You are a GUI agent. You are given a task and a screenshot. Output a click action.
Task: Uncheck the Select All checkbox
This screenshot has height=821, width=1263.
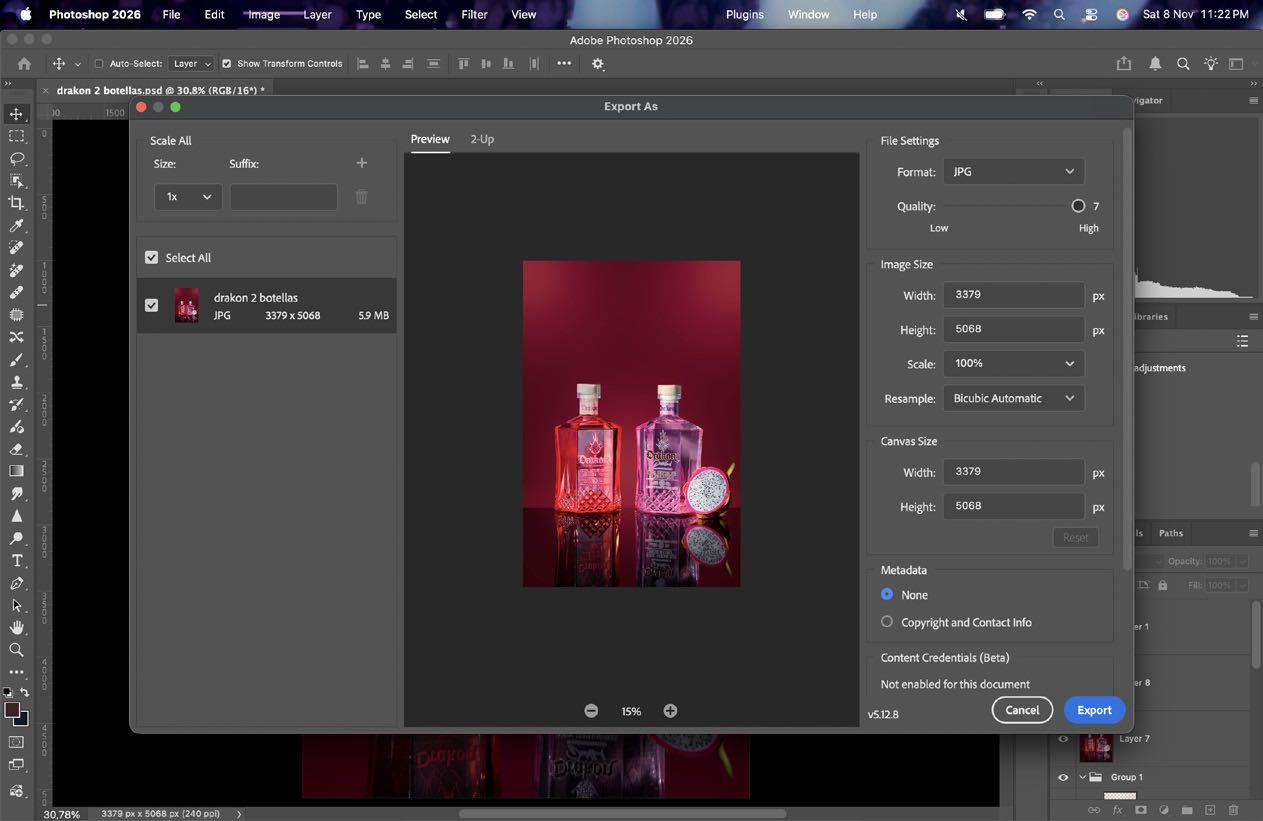point(151,257)
